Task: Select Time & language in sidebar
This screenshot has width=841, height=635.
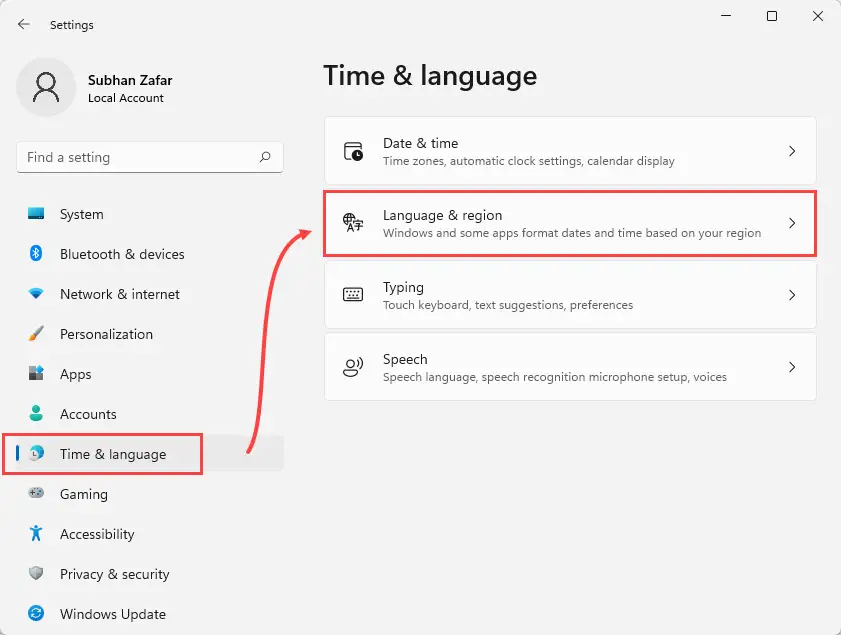Action: pyautogui.click(x=150, y=454)
